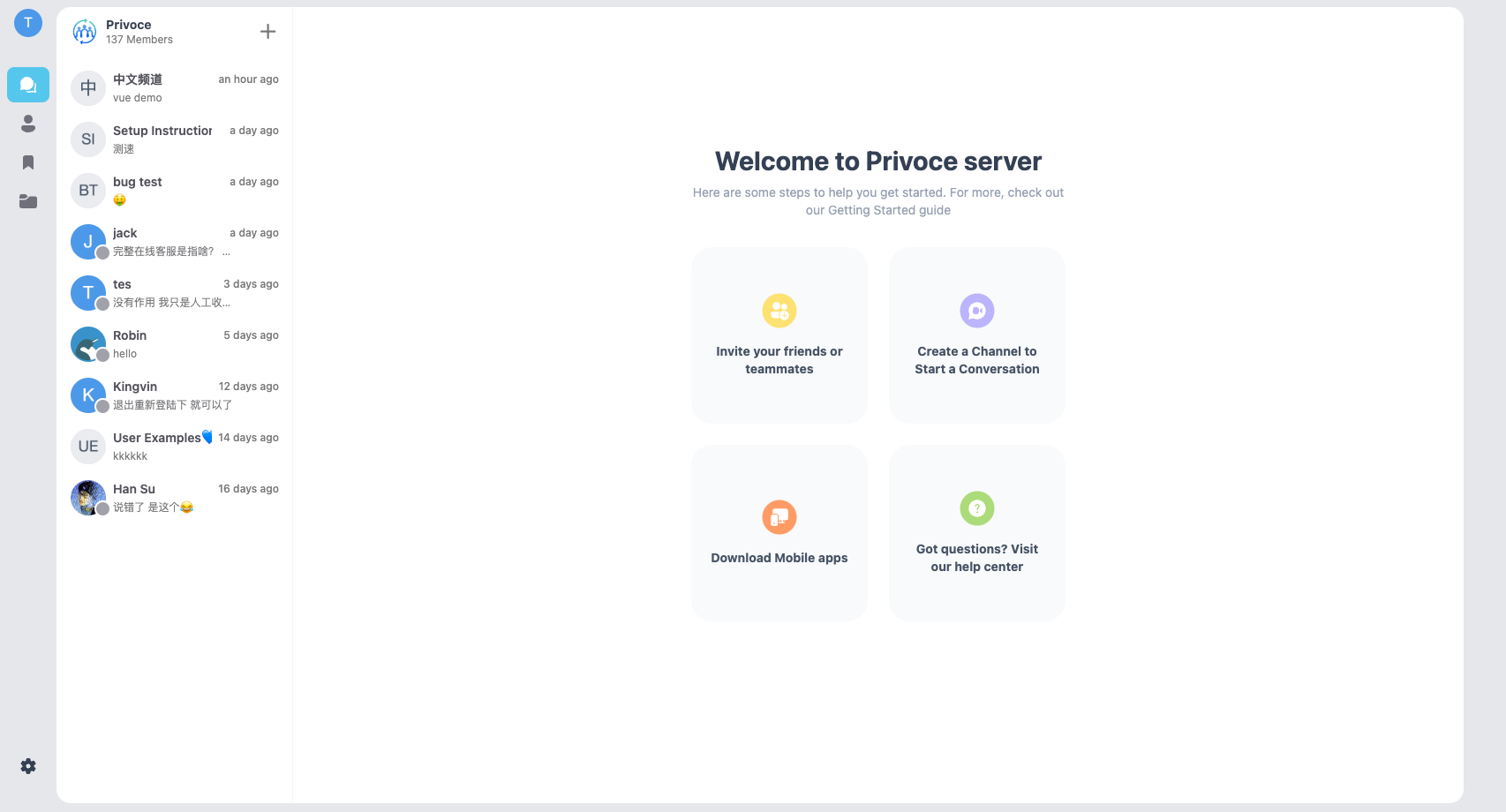1506x812 pixels.
Task: Open the 中文频道 channel
Action: pos(175,88)
